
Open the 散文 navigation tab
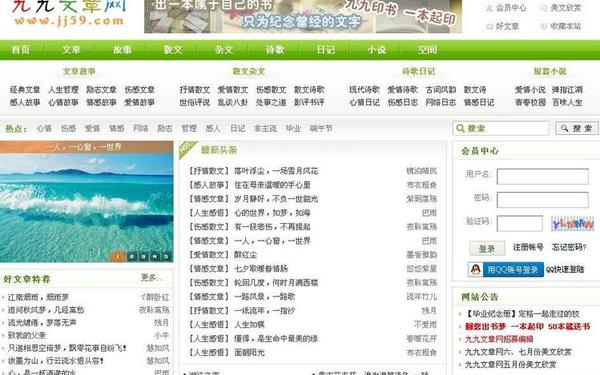pyautogui.click(x=173, y=49)
